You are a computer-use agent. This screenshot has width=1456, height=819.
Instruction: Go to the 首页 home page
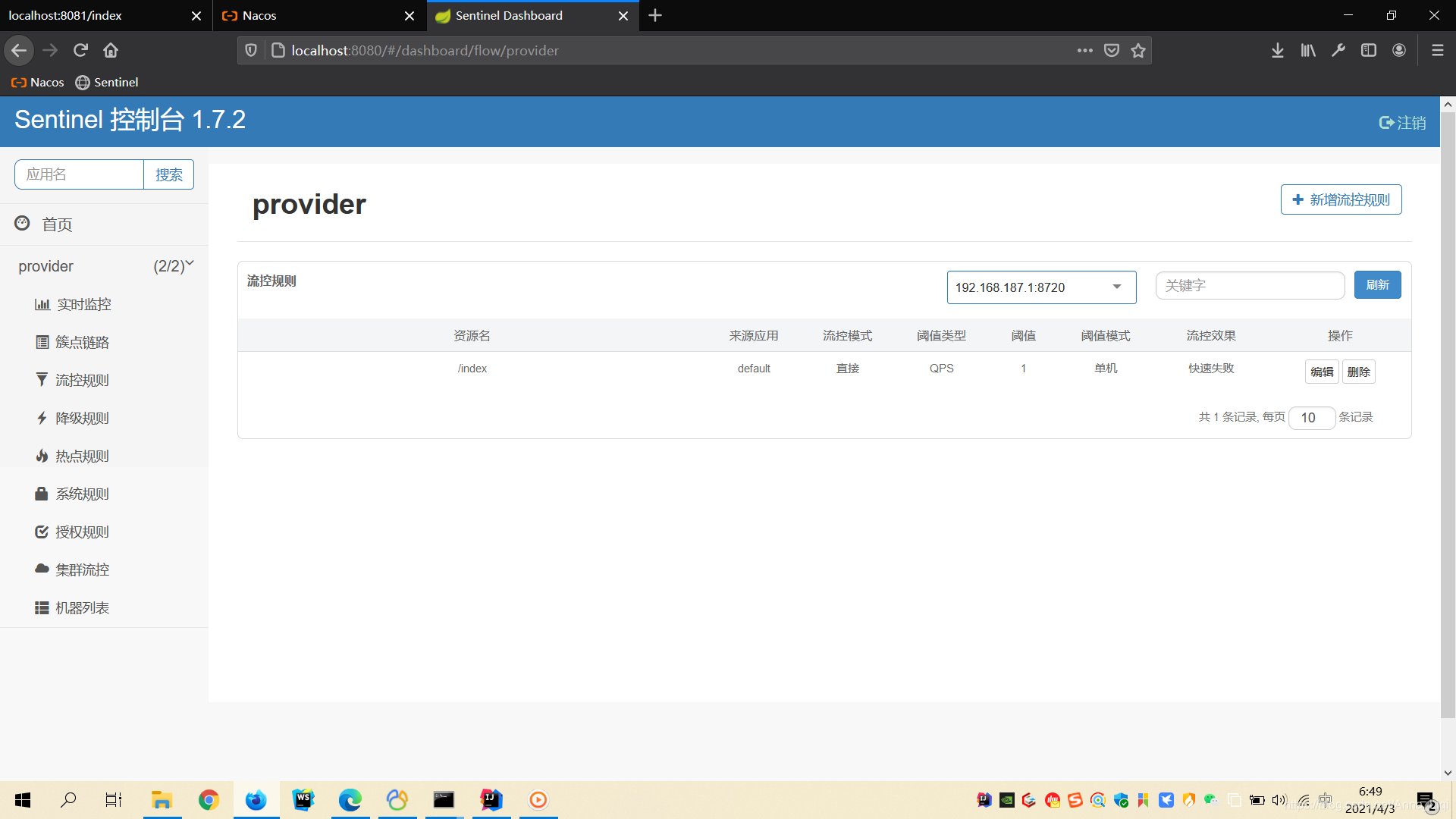pyautogui.click(x=44, y=224)
